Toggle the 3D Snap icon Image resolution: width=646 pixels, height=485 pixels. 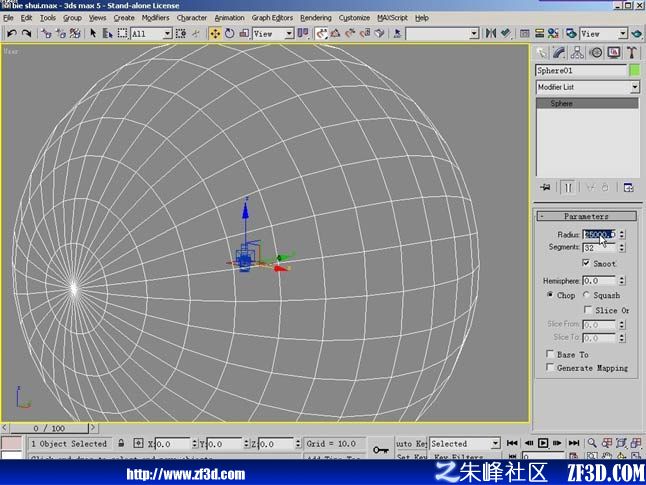pos(321,33)
